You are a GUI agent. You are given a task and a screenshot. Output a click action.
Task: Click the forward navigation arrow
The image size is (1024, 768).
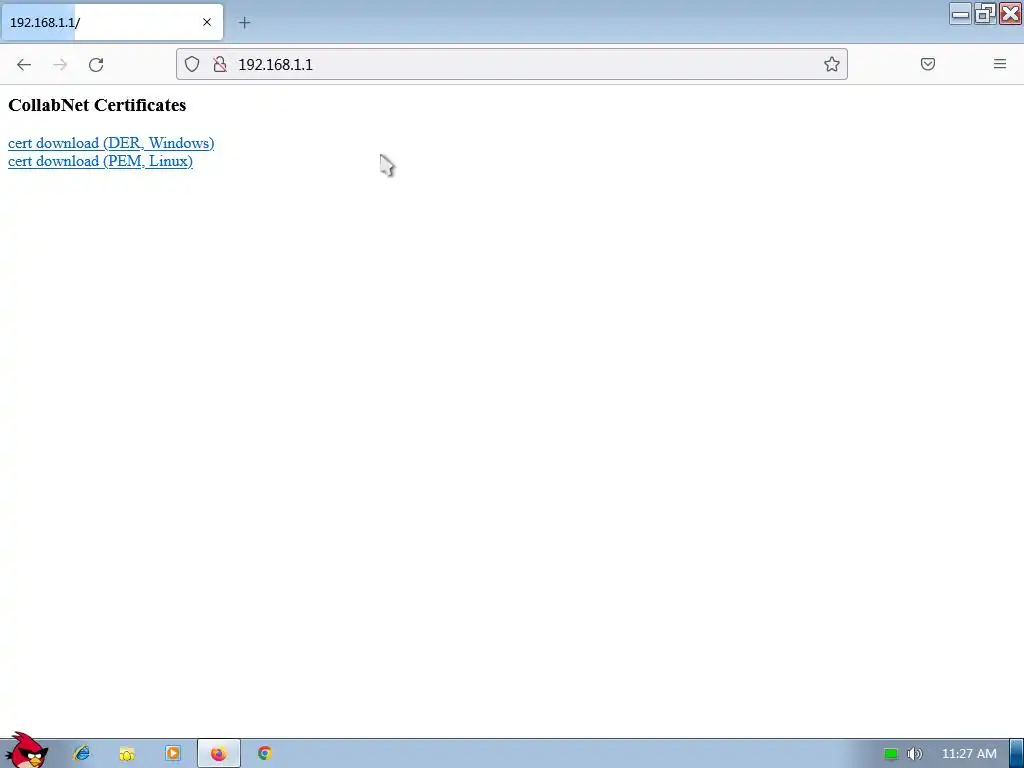60,65
